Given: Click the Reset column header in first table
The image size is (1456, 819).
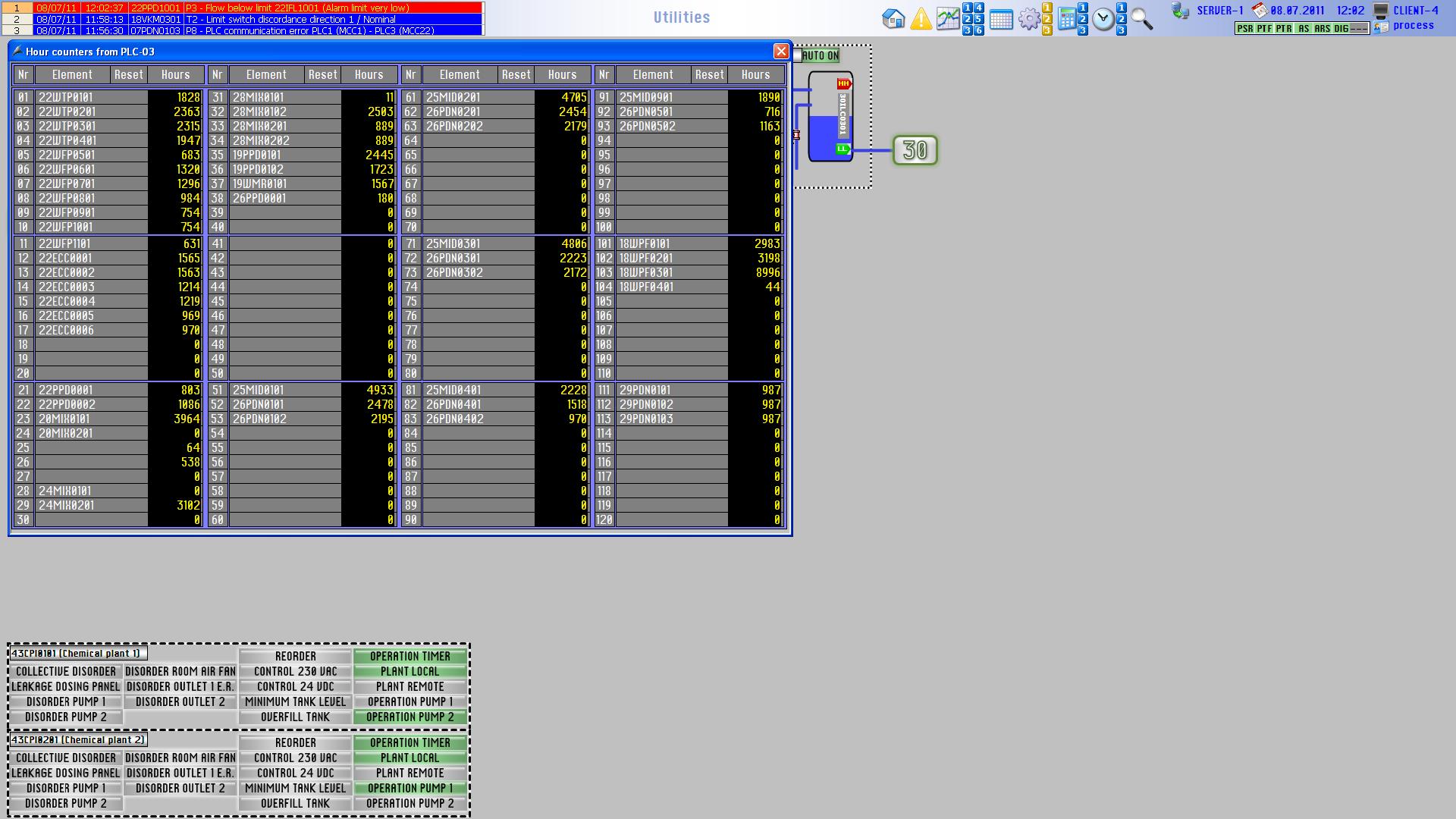Looking at the screenshot, I should click(x=128, y=74).
